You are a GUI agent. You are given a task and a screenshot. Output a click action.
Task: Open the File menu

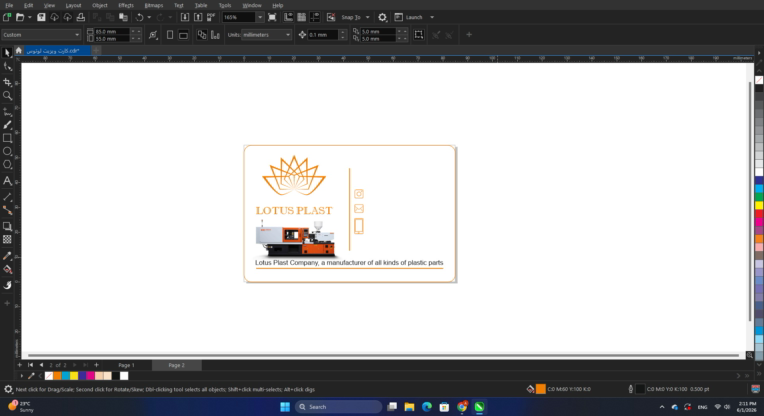click(x=9, y=5)
